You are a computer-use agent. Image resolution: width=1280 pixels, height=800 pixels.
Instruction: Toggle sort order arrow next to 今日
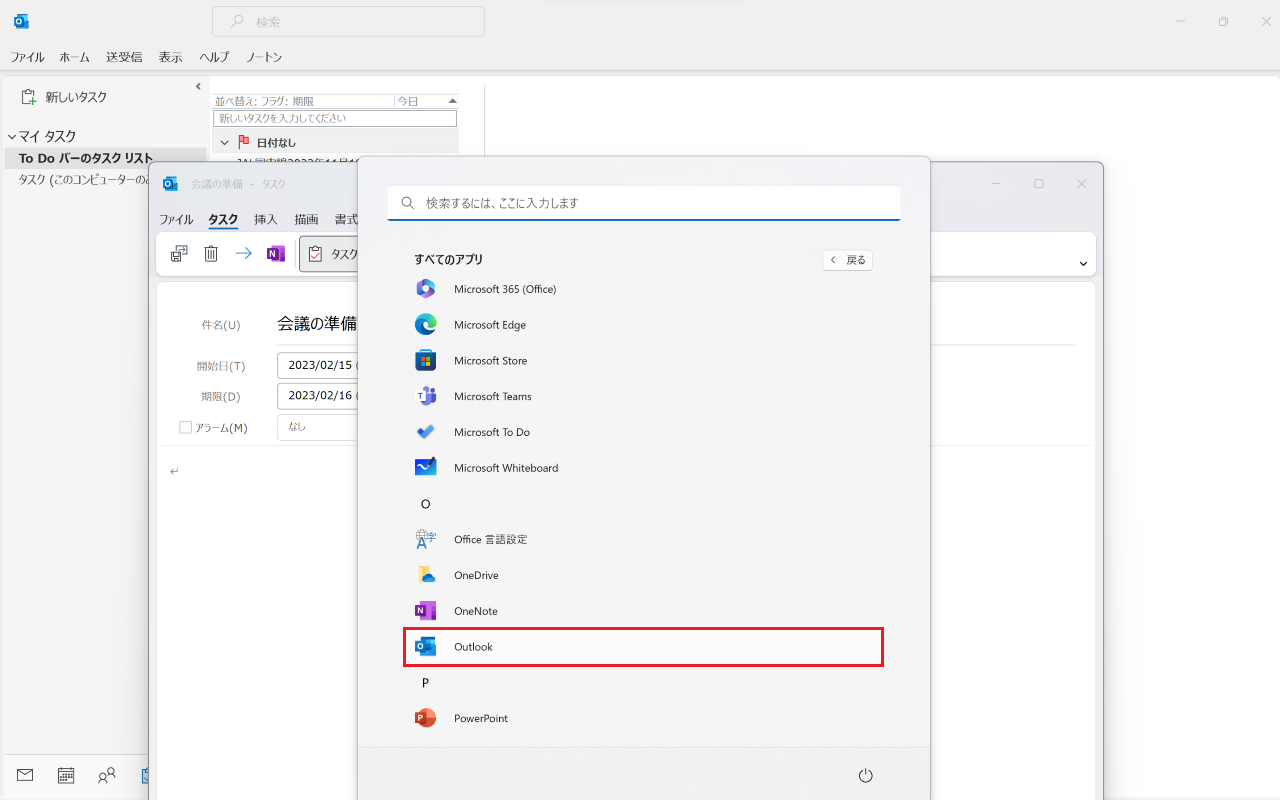pyautogui.click(x=453, y=101)
